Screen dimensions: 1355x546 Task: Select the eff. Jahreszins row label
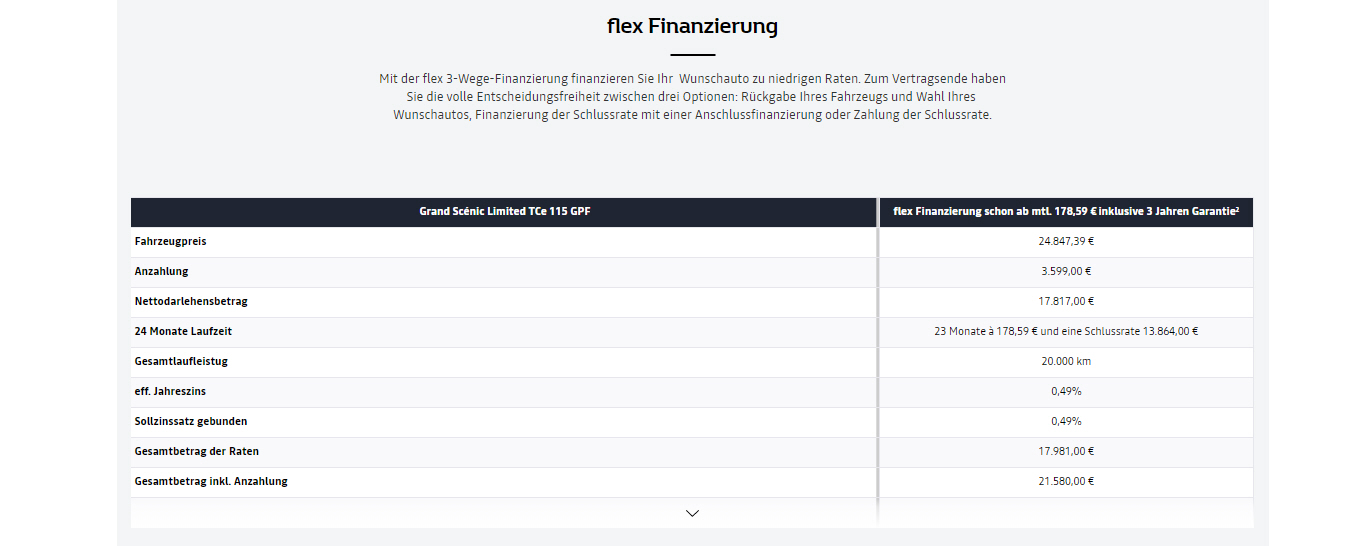pyautogui.click(x=171, y=391)
